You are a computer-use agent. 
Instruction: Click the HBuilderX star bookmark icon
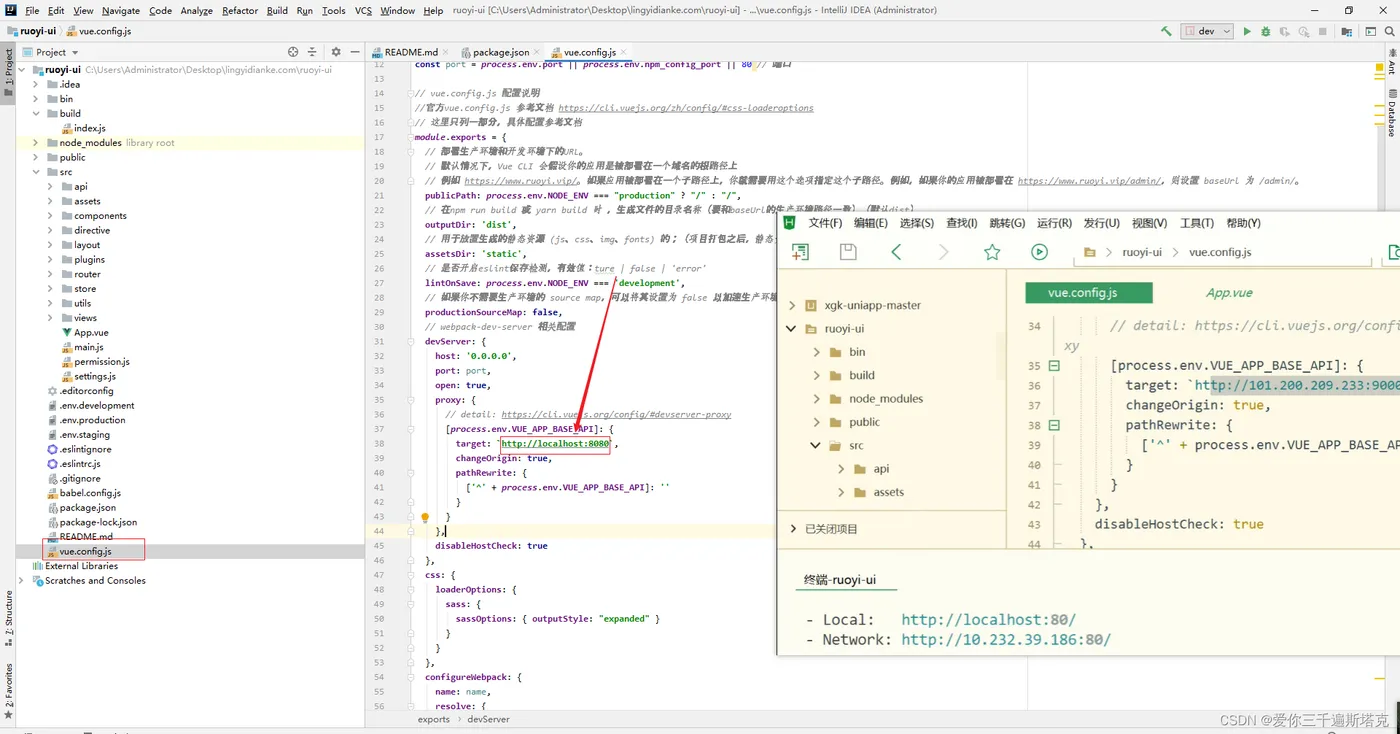(992, 252)
